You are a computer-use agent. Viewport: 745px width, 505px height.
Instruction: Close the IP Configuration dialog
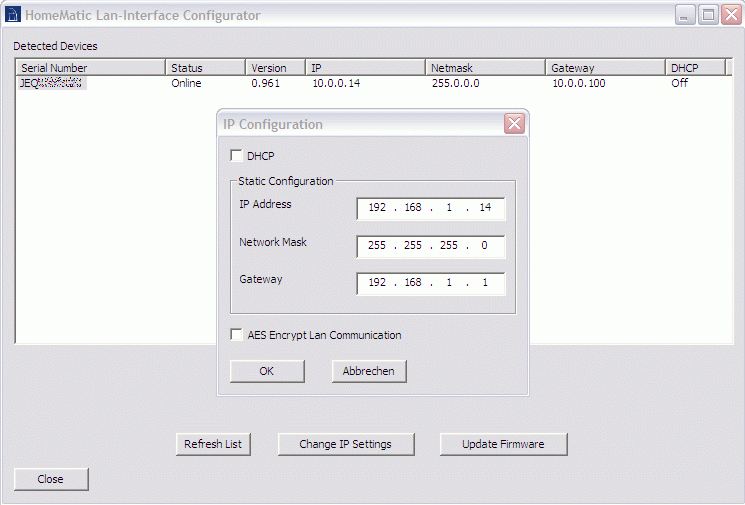point(515,124)
